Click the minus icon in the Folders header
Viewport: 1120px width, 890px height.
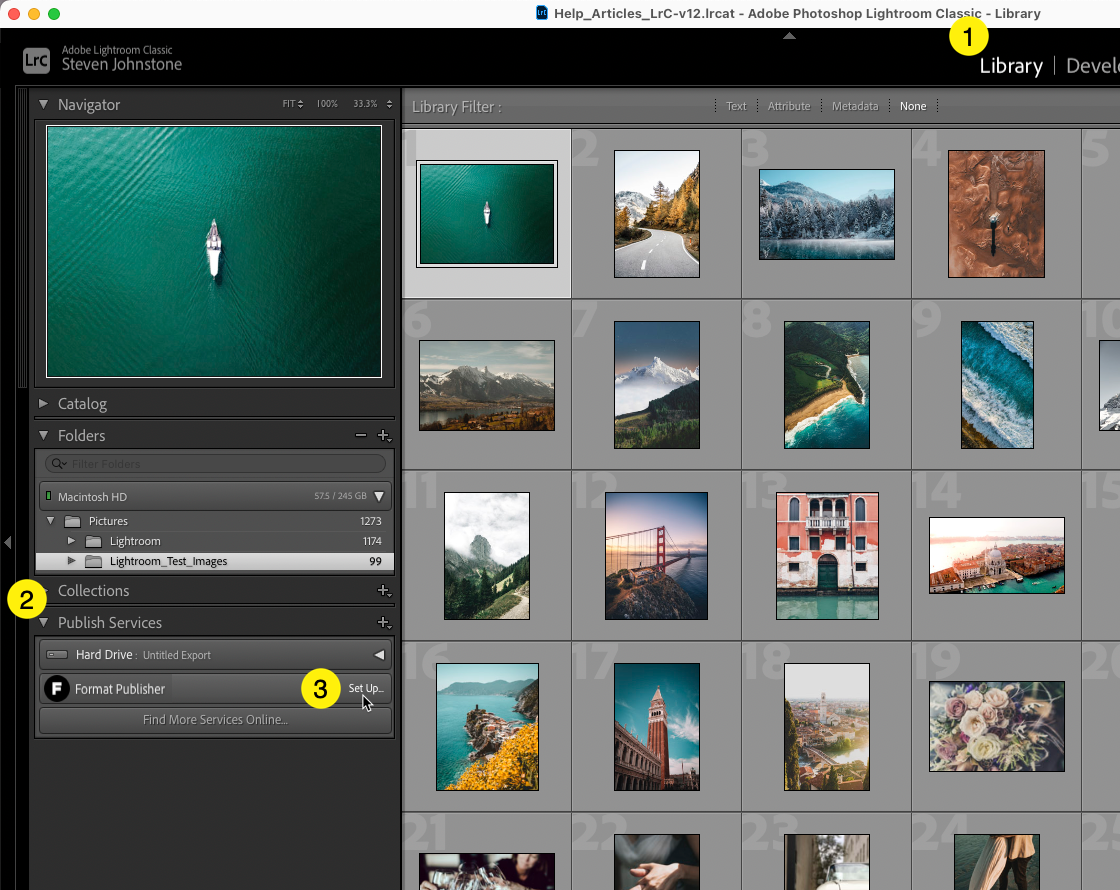(x=361, y=435)
